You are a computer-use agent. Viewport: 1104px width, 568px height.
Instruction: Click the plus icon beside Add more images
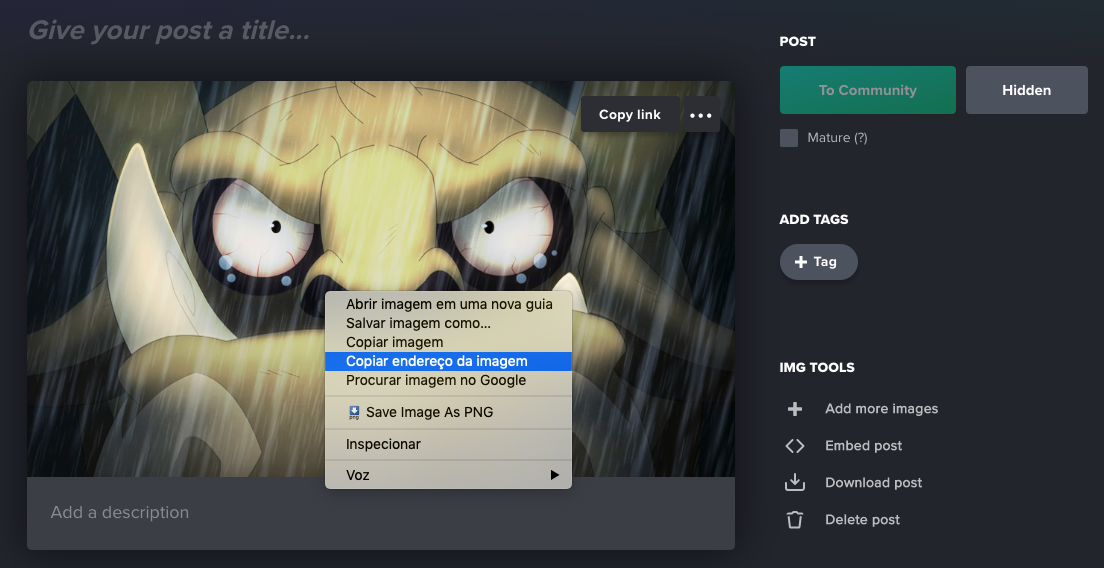pyautogui.click(x=795, y=409)
